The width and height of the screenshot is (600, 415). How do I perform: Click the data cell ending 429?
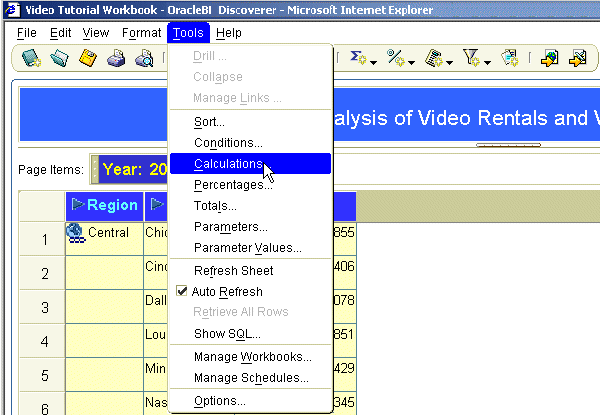[x=344, y=375]
